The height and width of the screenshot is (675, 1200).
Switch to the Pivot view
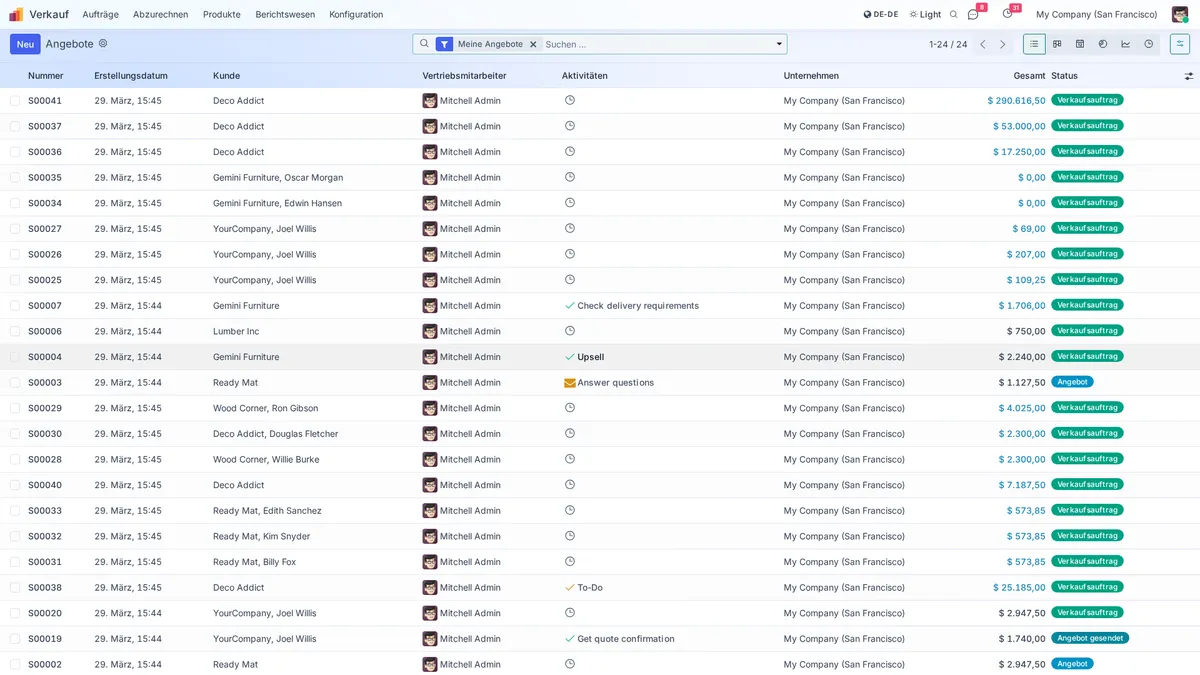[1103, 44]
